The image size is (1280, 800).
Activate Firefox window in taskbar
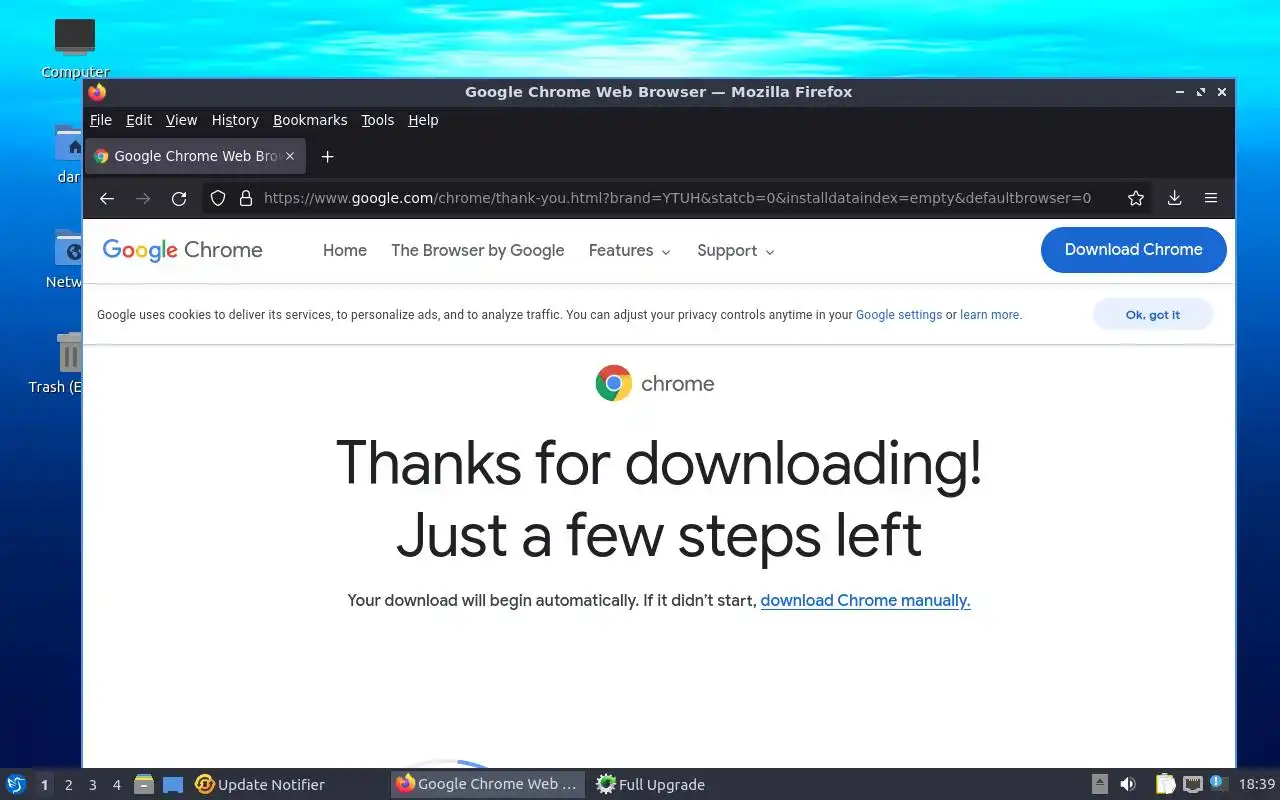488,784
